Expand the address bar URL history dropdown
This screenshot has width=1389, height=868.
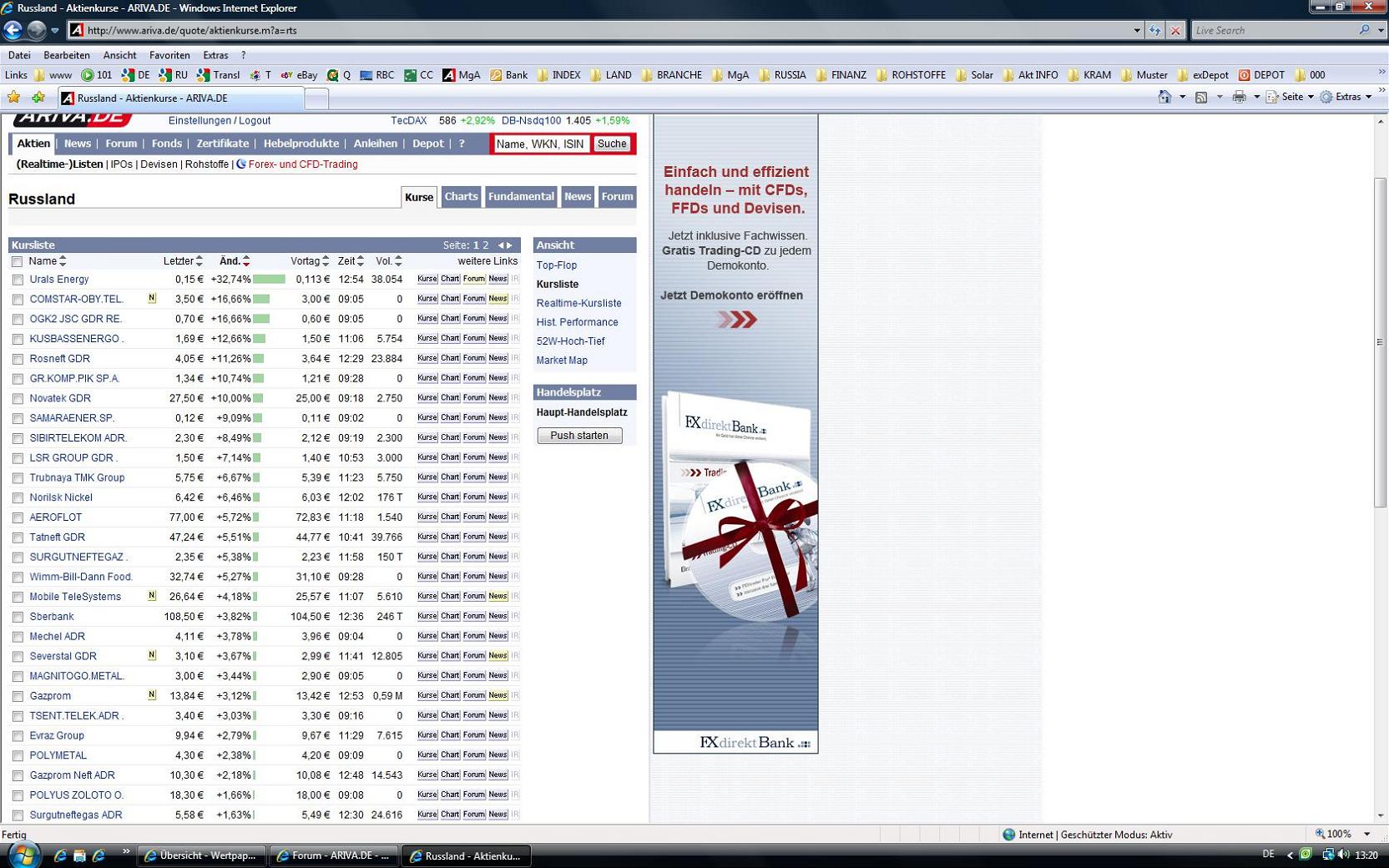1136,30
